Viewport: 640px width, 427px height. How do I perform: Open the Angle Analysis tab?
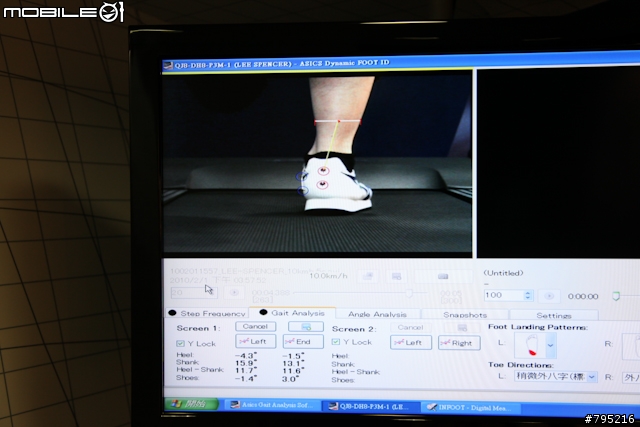click(377, 314)
